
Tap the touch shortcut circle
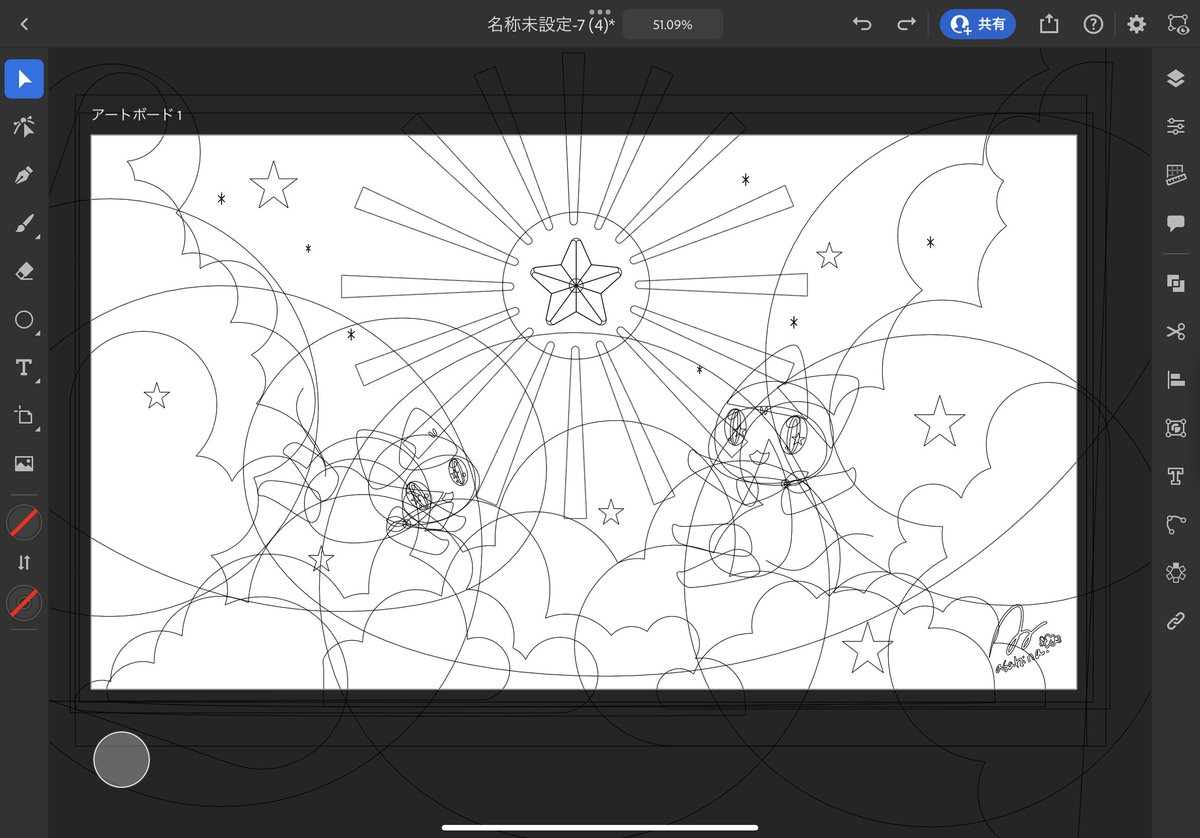(x=121, y=759)
